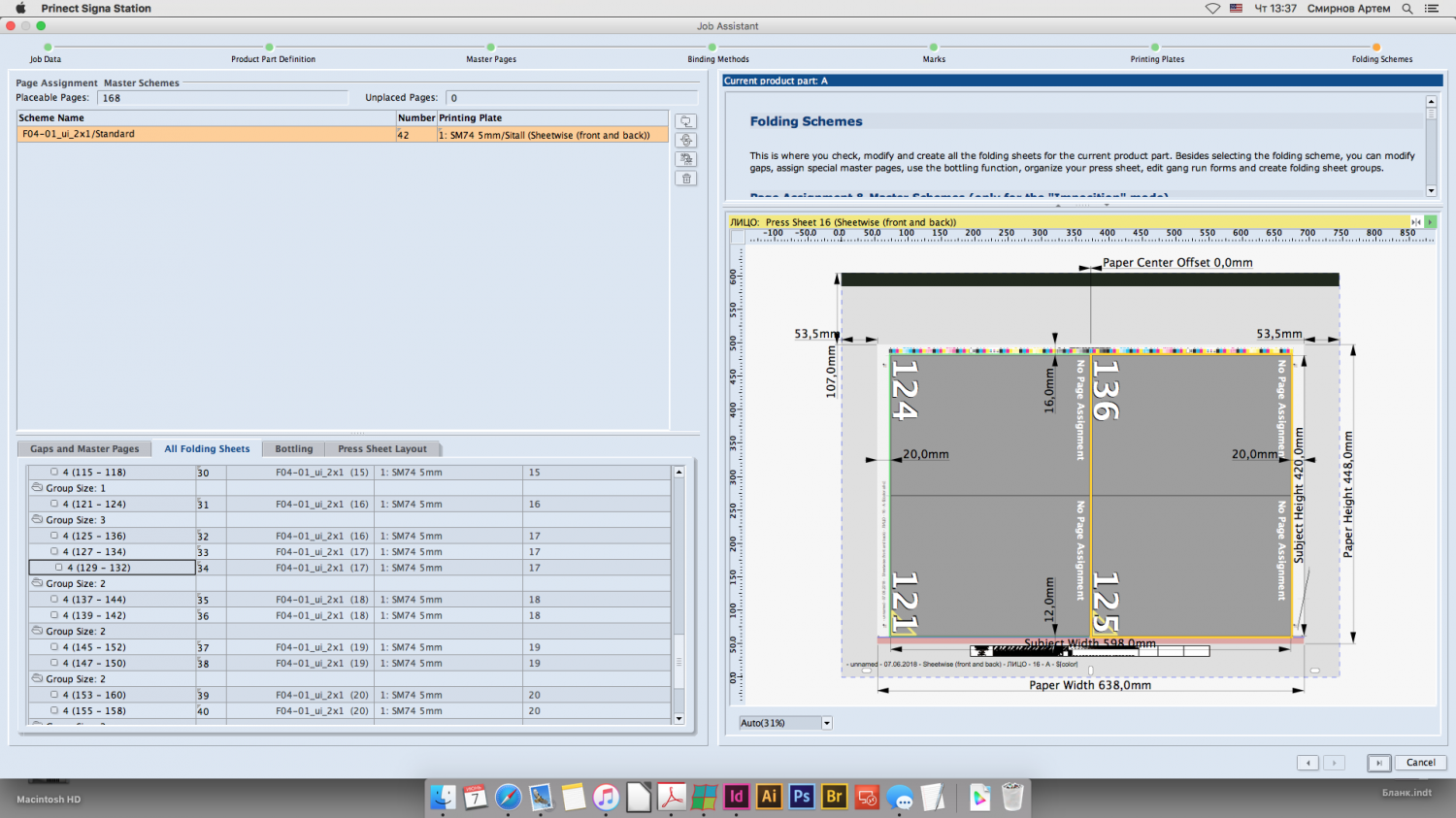Image resolution: width=1456 pixels, height=818 pixels.
Task: Open Adobe Illustrator in the dock
Action: pos(769,797)
